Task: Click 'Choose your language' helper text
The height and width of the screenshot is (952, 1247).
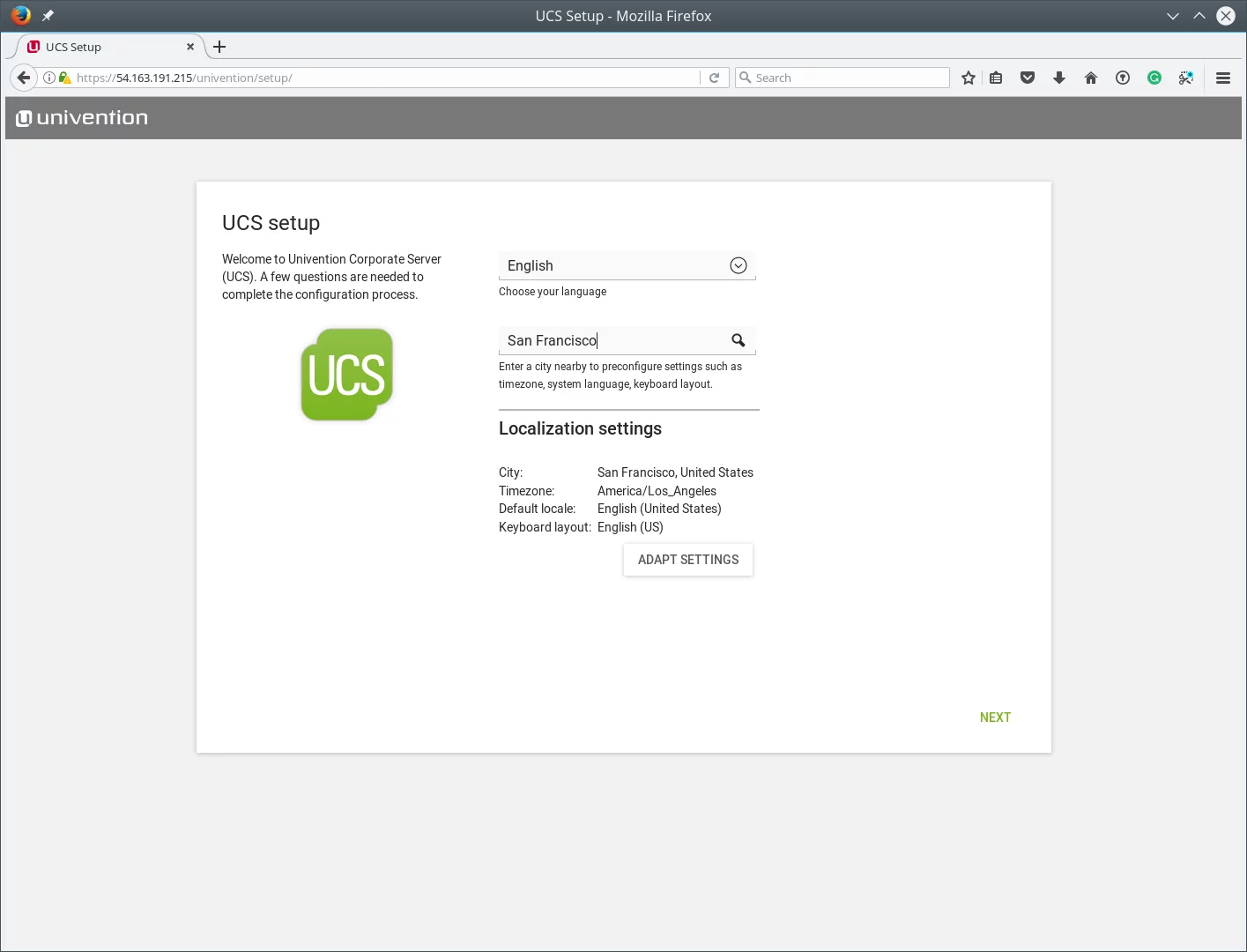Action: click(x=553, y=292)
